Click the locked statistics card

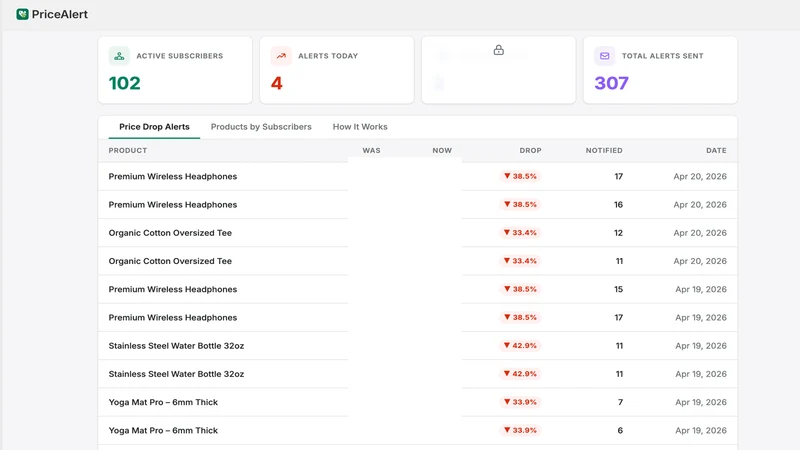coord(498,70)
